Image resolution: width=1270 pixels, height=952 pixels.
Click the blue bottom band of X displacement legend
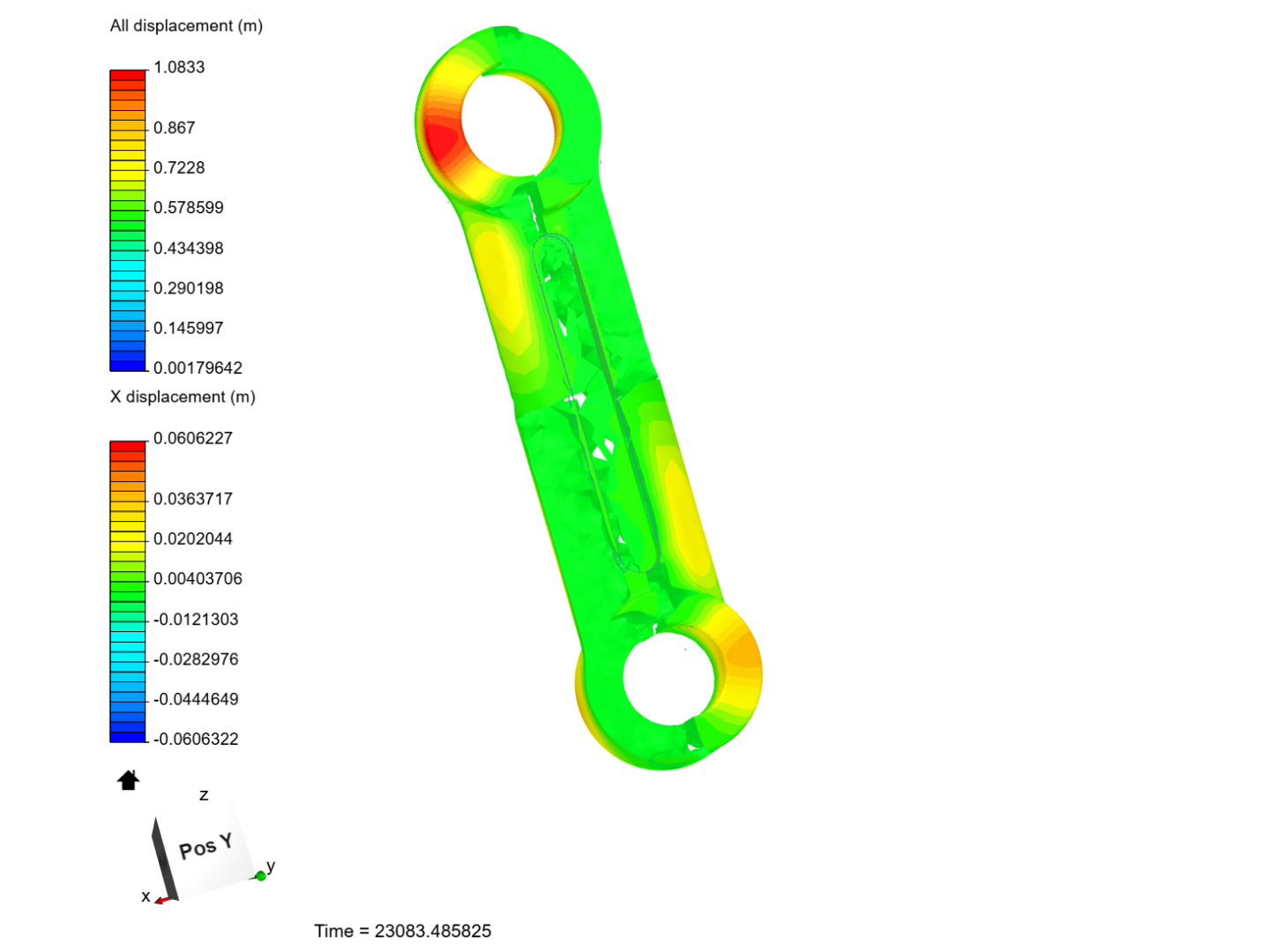pyautogui.click(x=128, y=736)
